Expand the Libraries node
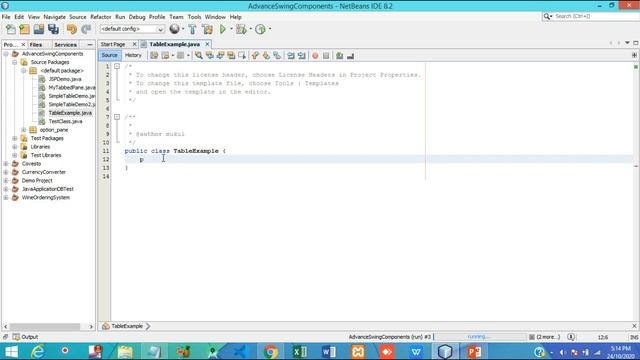Viewport: 640px width, 360px height. coord(15,147)
